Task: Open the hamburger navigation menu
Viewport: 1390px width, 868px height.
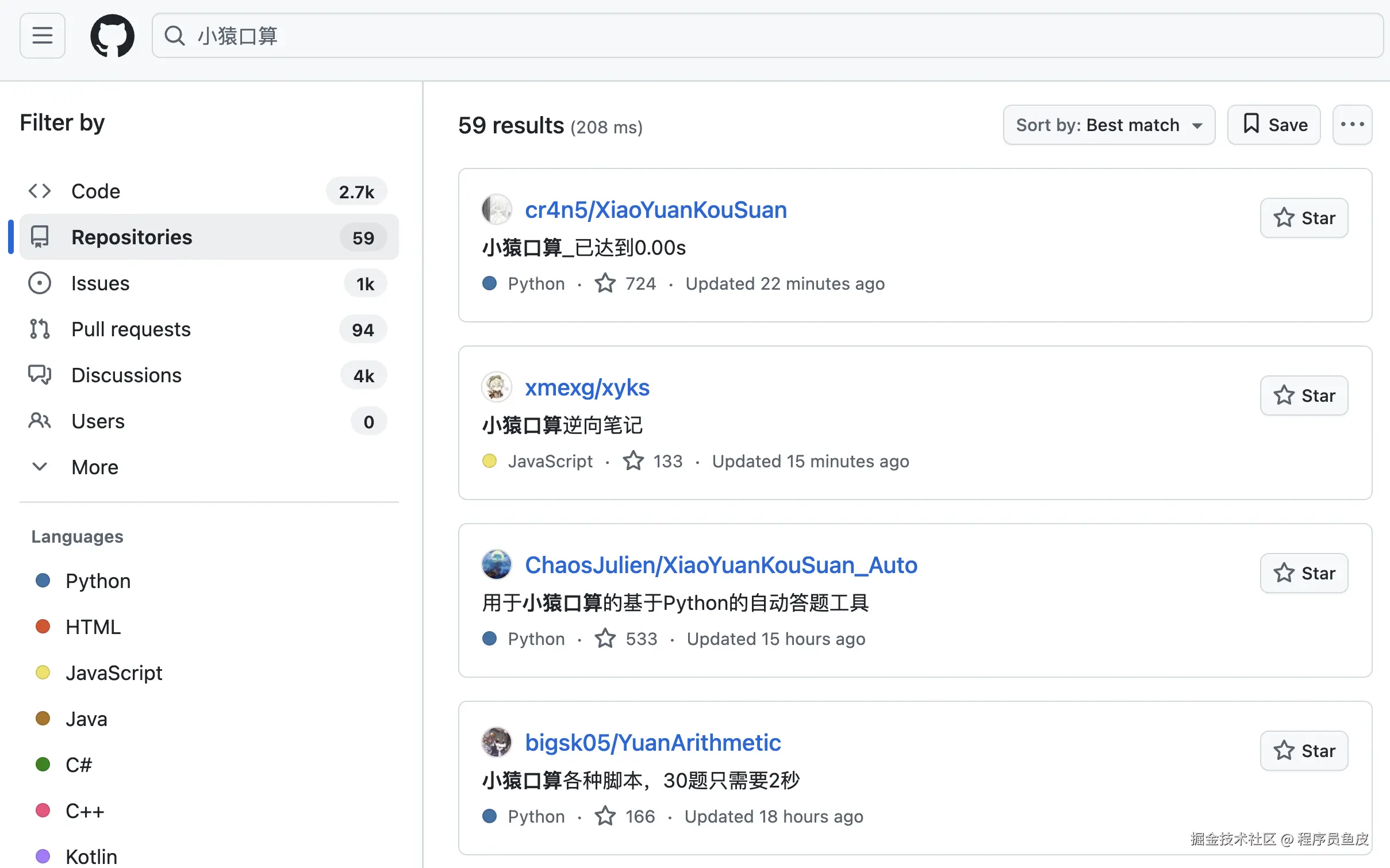Action: (42, 36)
